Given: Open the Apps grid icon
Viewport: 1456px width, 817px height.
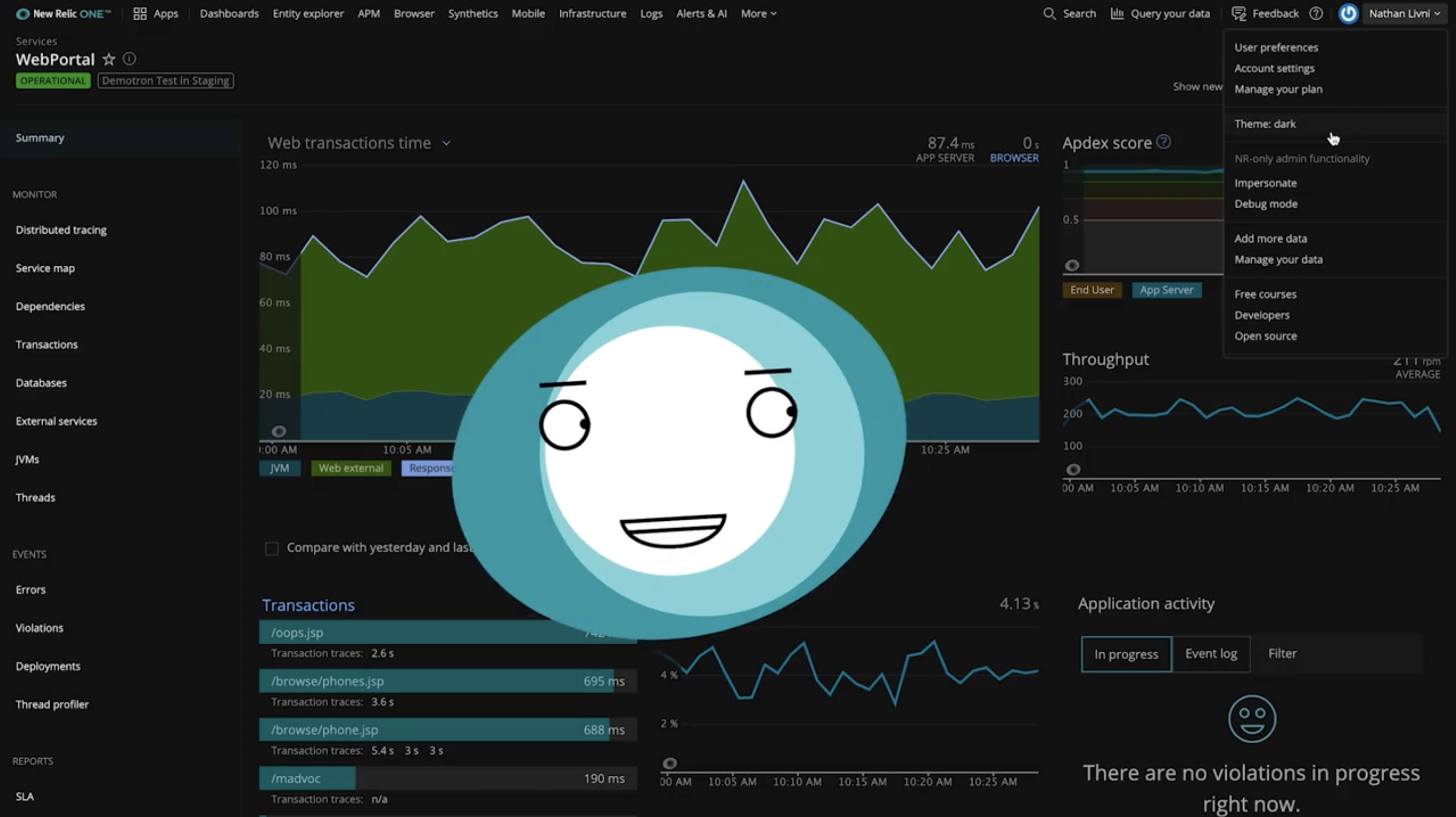Looking at the screenshot, I should [140, 13].
